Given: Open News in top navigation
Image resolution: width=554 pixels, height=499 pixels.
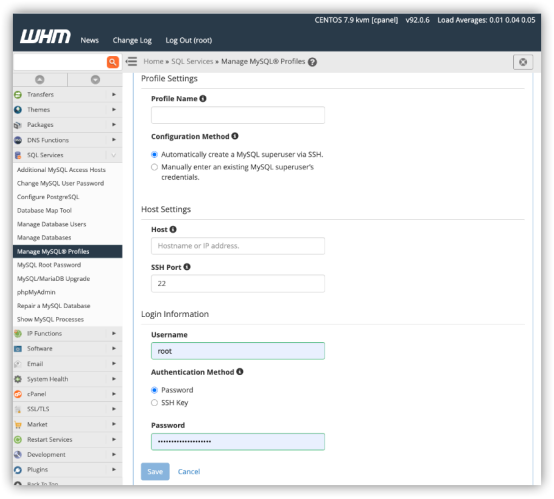Looking at the screenshot, I should click(89, 40).
